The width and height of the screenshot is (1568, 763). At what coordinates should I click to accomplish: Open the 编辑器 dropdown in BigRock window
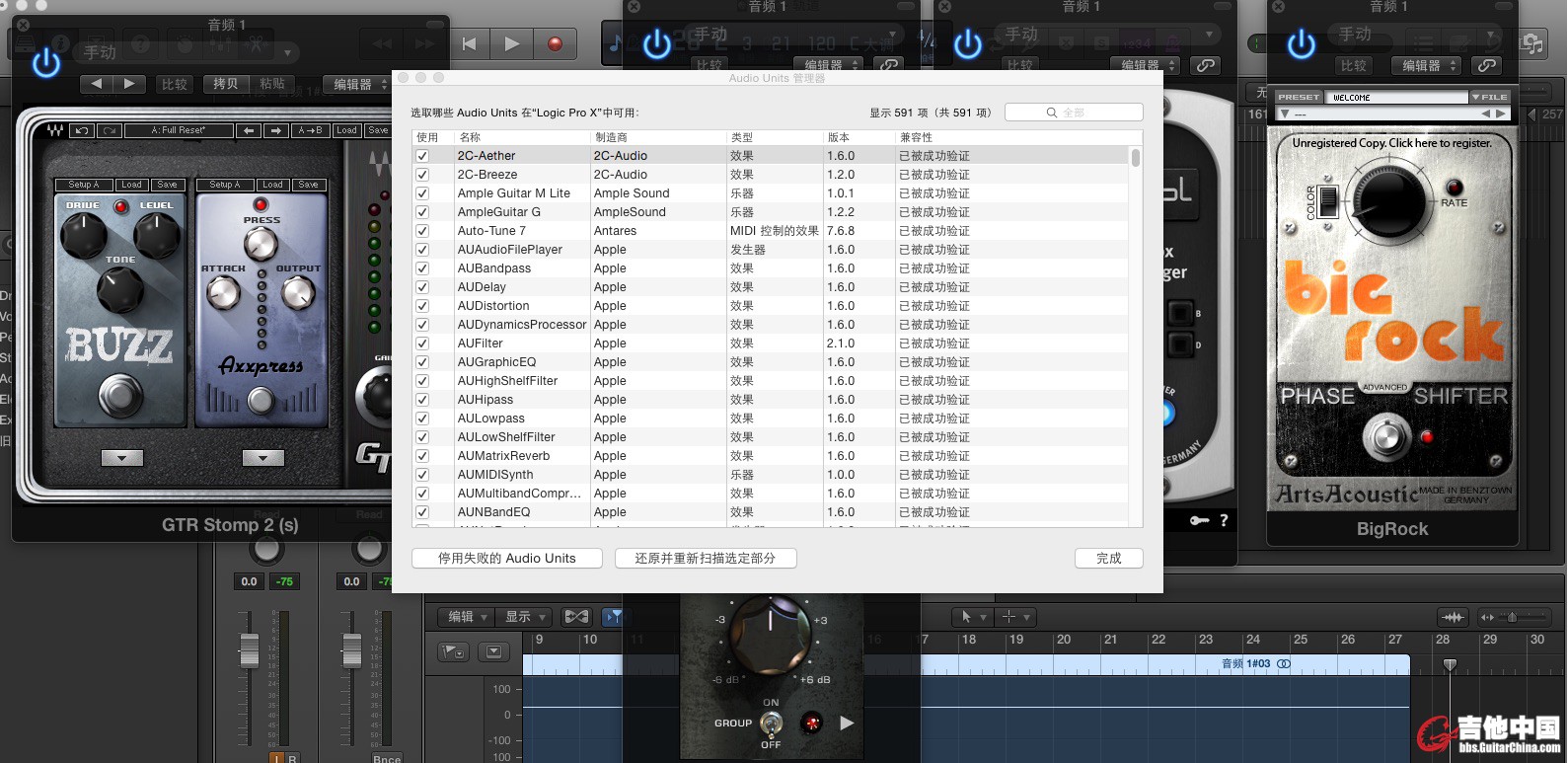tap(1427, 66)
